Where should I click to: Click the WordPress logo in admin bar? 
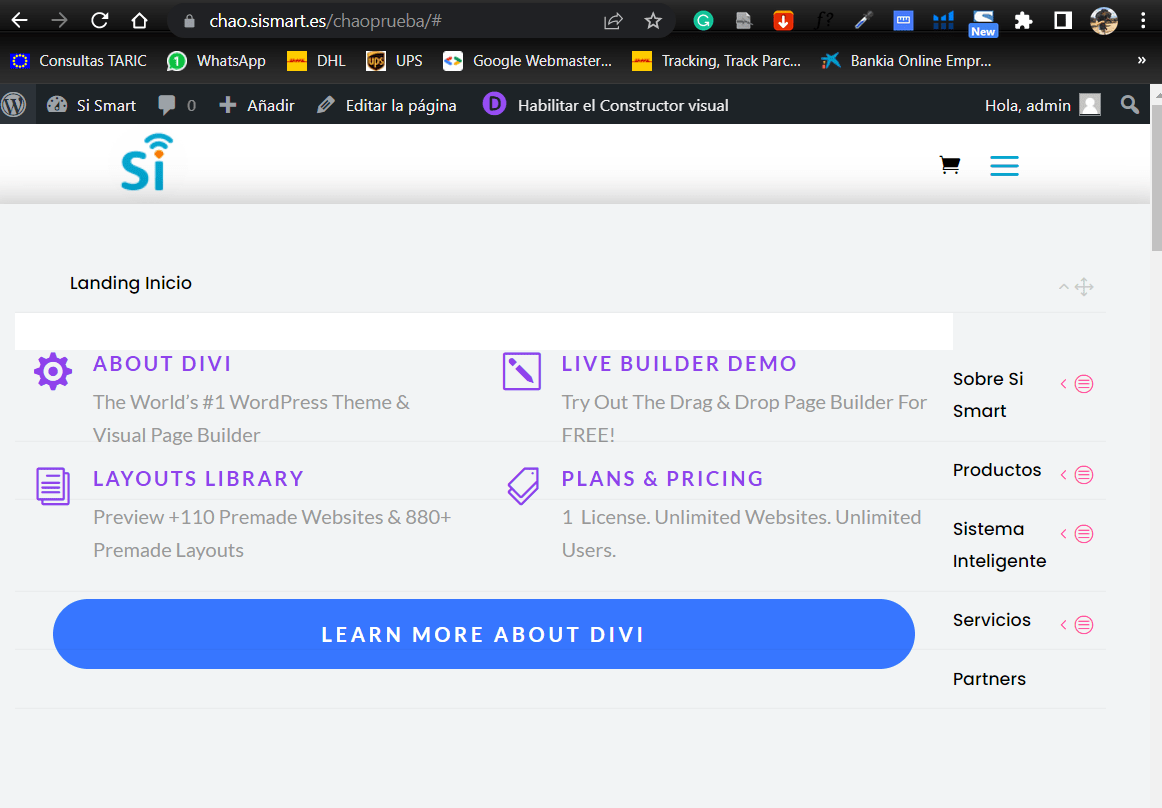[13, 105]
